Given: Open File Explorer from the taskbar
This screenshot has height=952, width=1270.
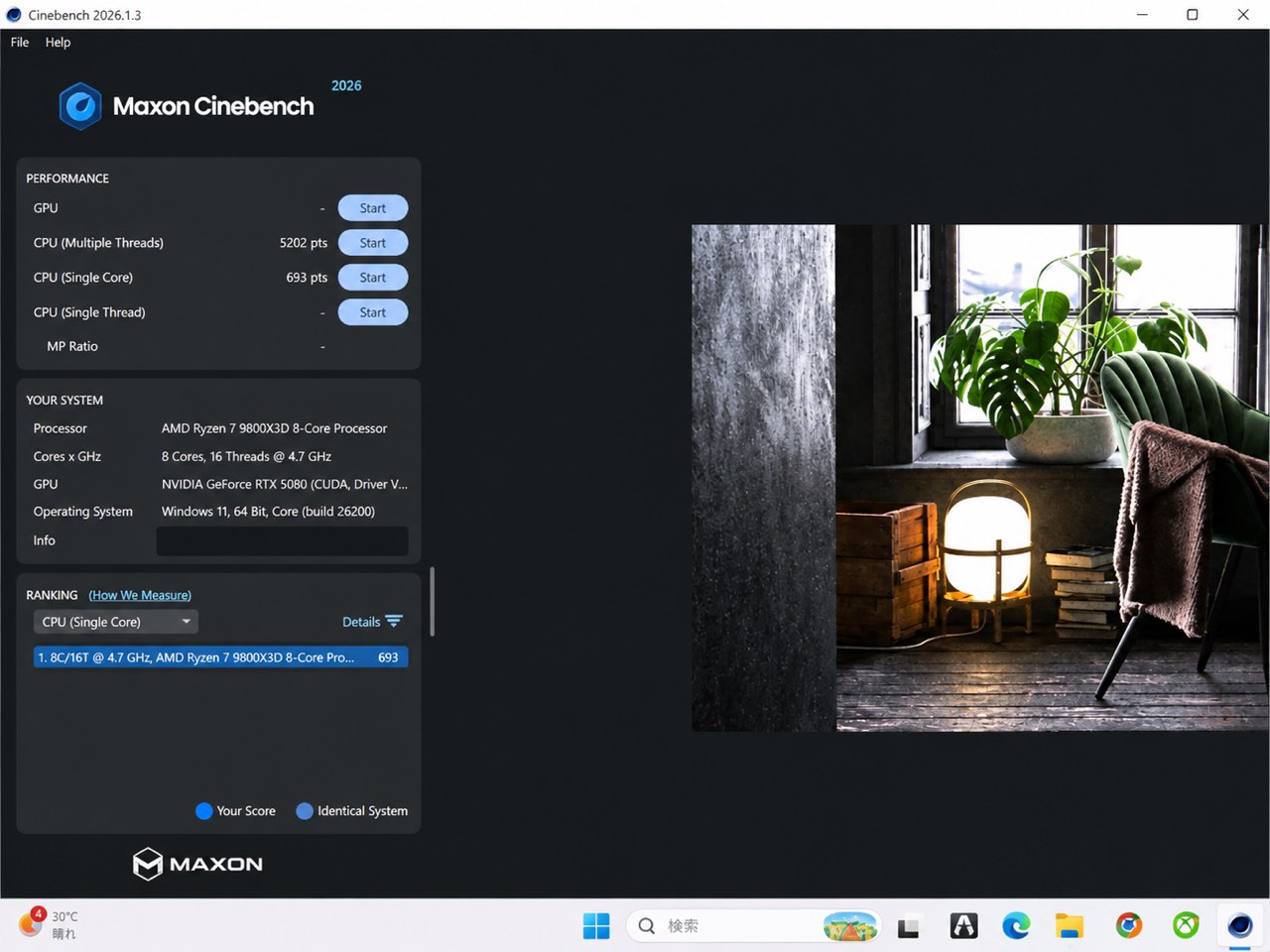Looking at the screenshot, I should pyautogui.click(x=1069, y=926).
